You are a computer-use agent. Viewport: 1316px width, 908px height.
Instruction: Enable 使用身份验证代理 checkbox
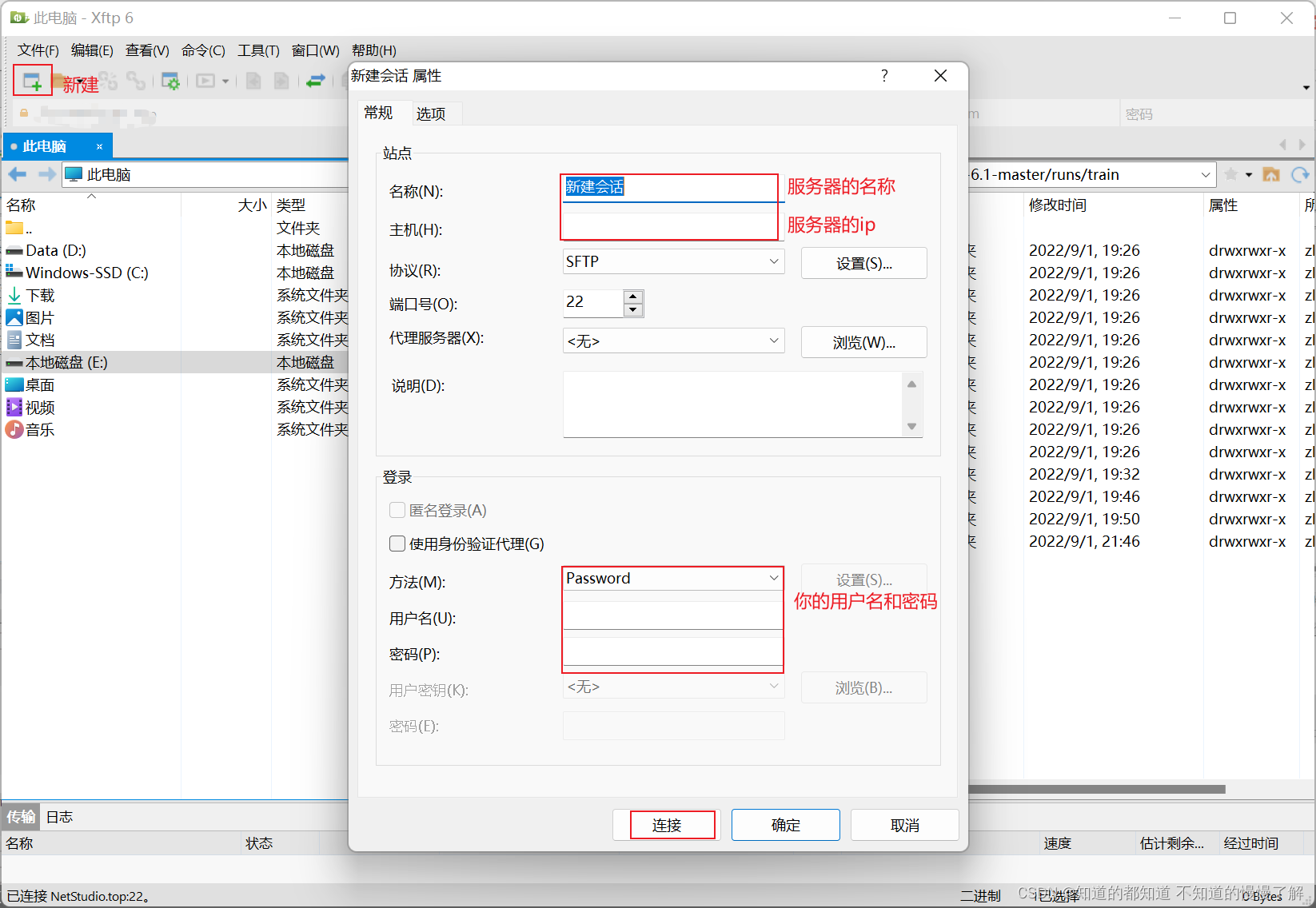coord(397,544)
